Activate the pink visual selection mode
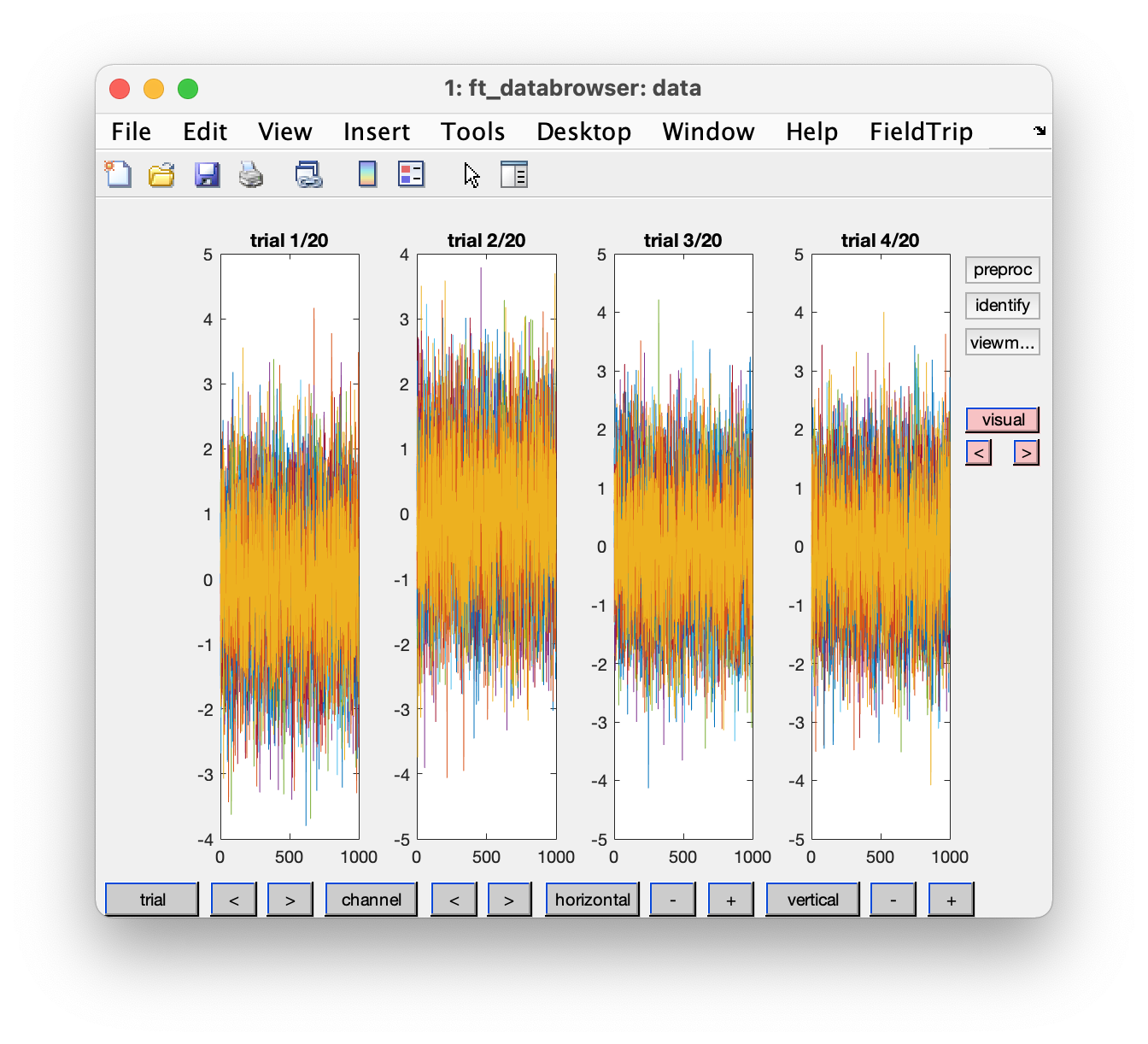1148x1044 pixels. coord(1001,419)
